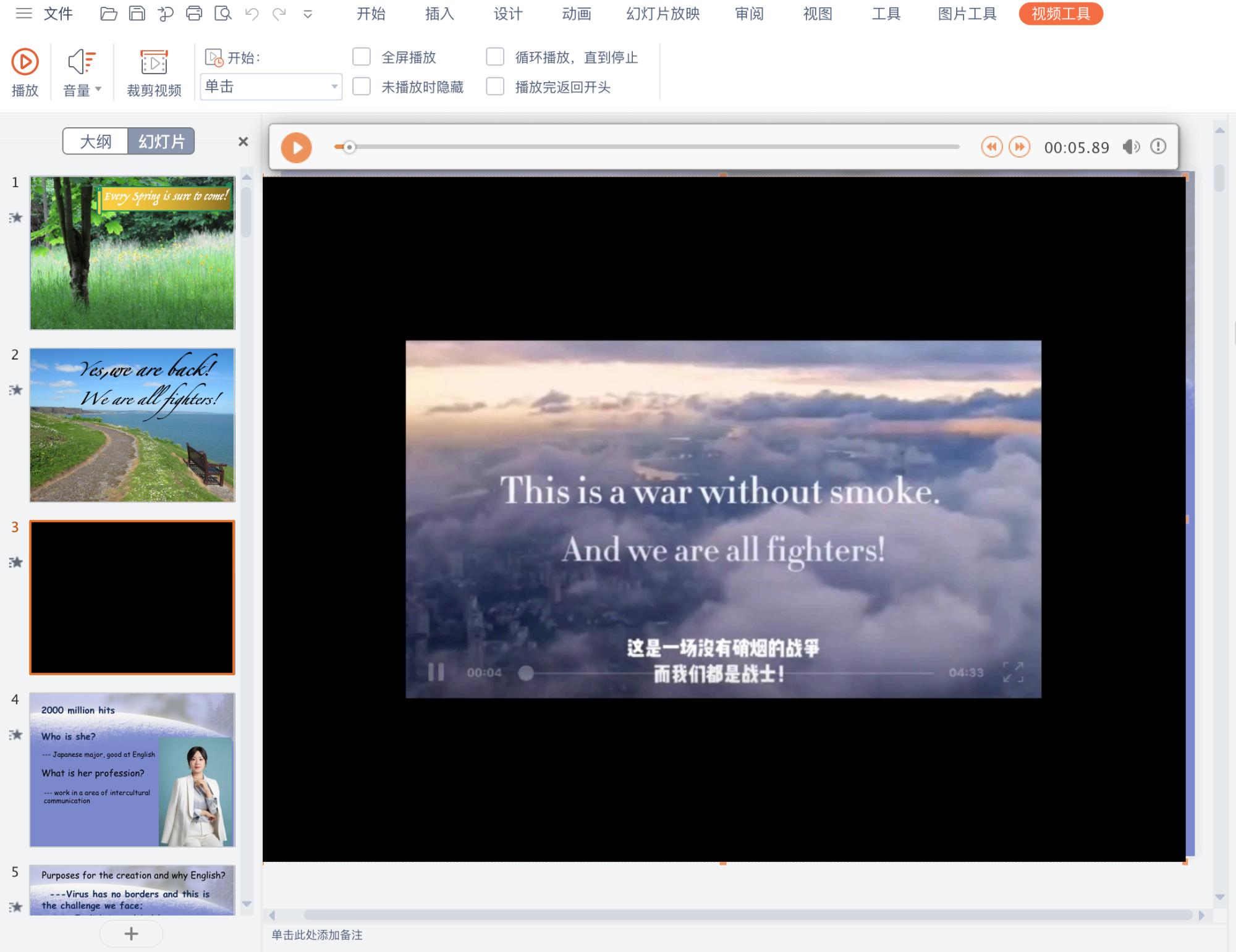Click the video progress slider handle
This screenshot has width=1236, height=952.
[349, 147]
